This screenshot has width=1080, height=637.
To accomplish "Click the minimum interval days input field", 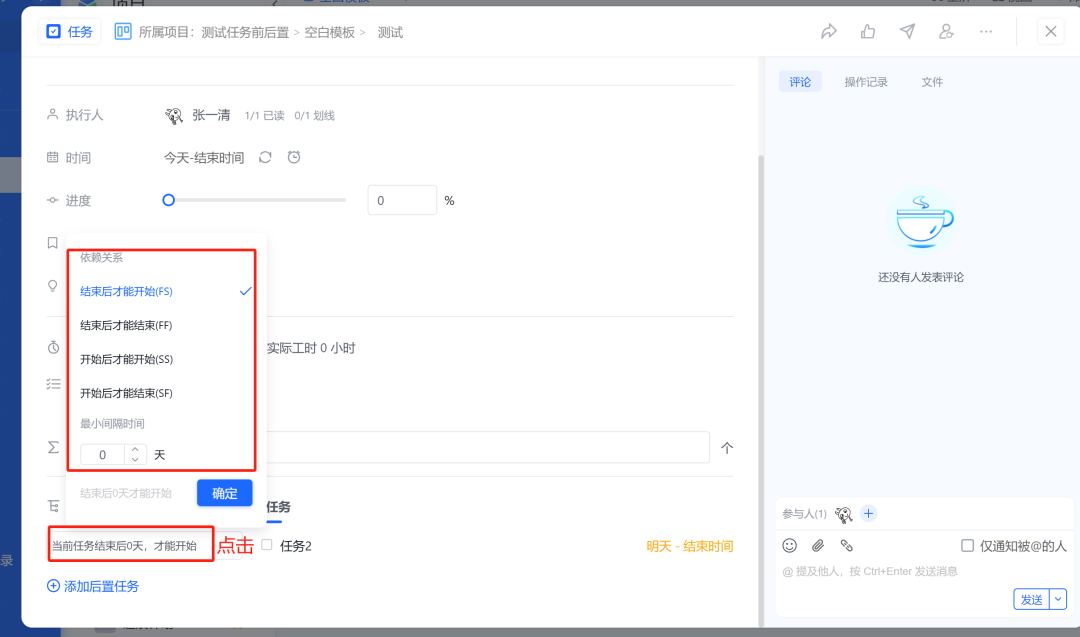I will 103,455.
